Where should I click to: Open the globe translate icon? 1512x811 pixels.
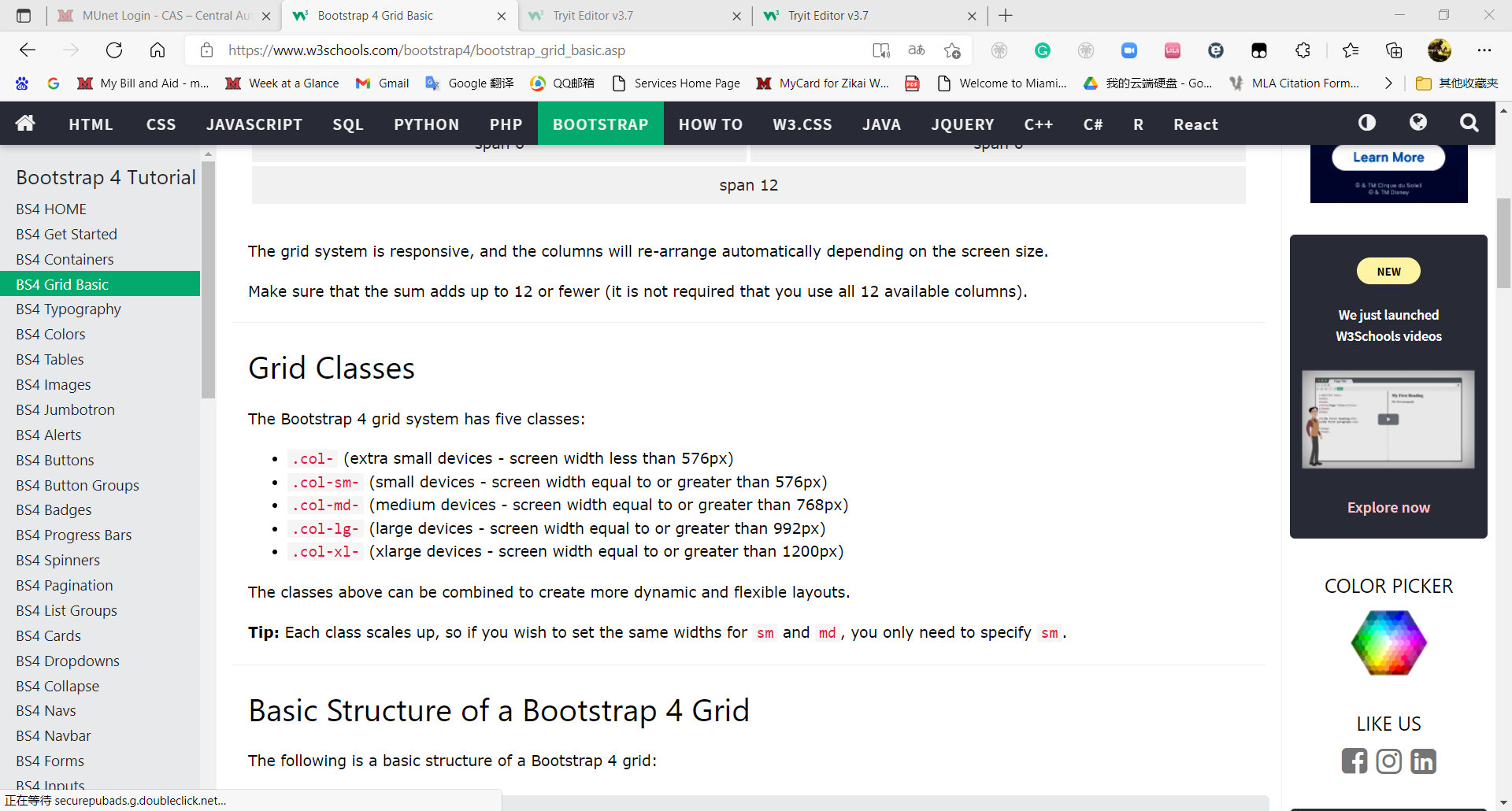click(1418, 123)
